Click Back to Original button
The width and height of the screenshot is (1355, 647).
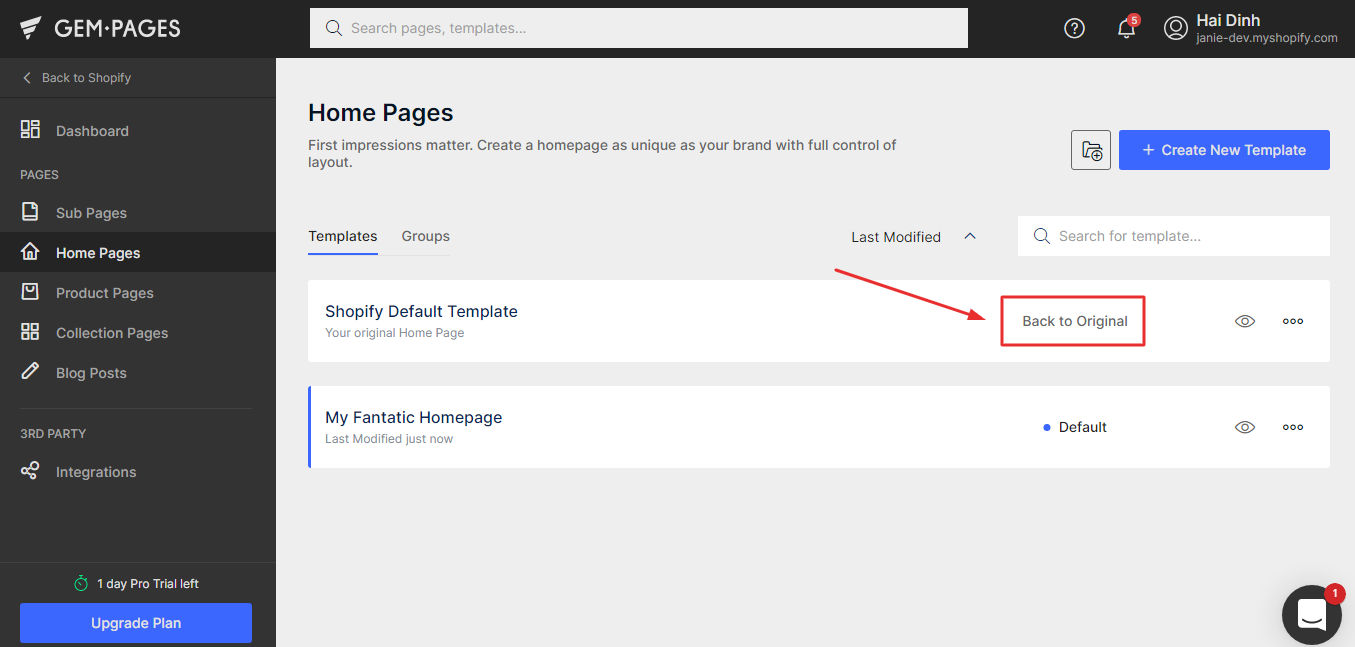point(1074,321)
